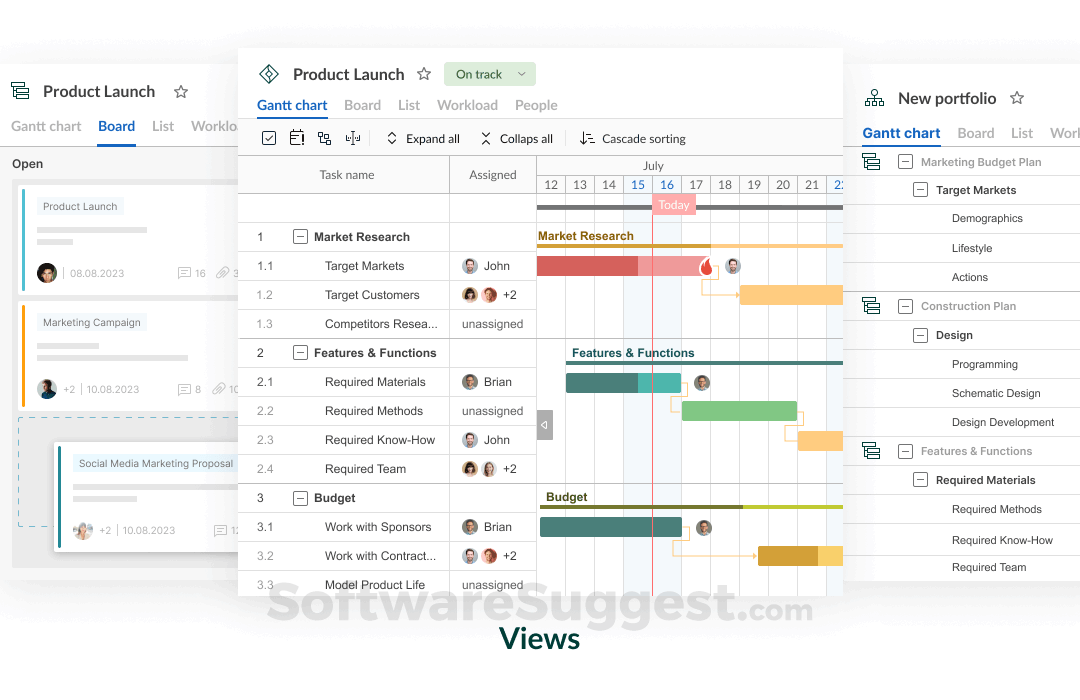Screen dimensions: 1080x700
Task: Click the left arrow handle on timeline edge
Action: tap(545, 425)
